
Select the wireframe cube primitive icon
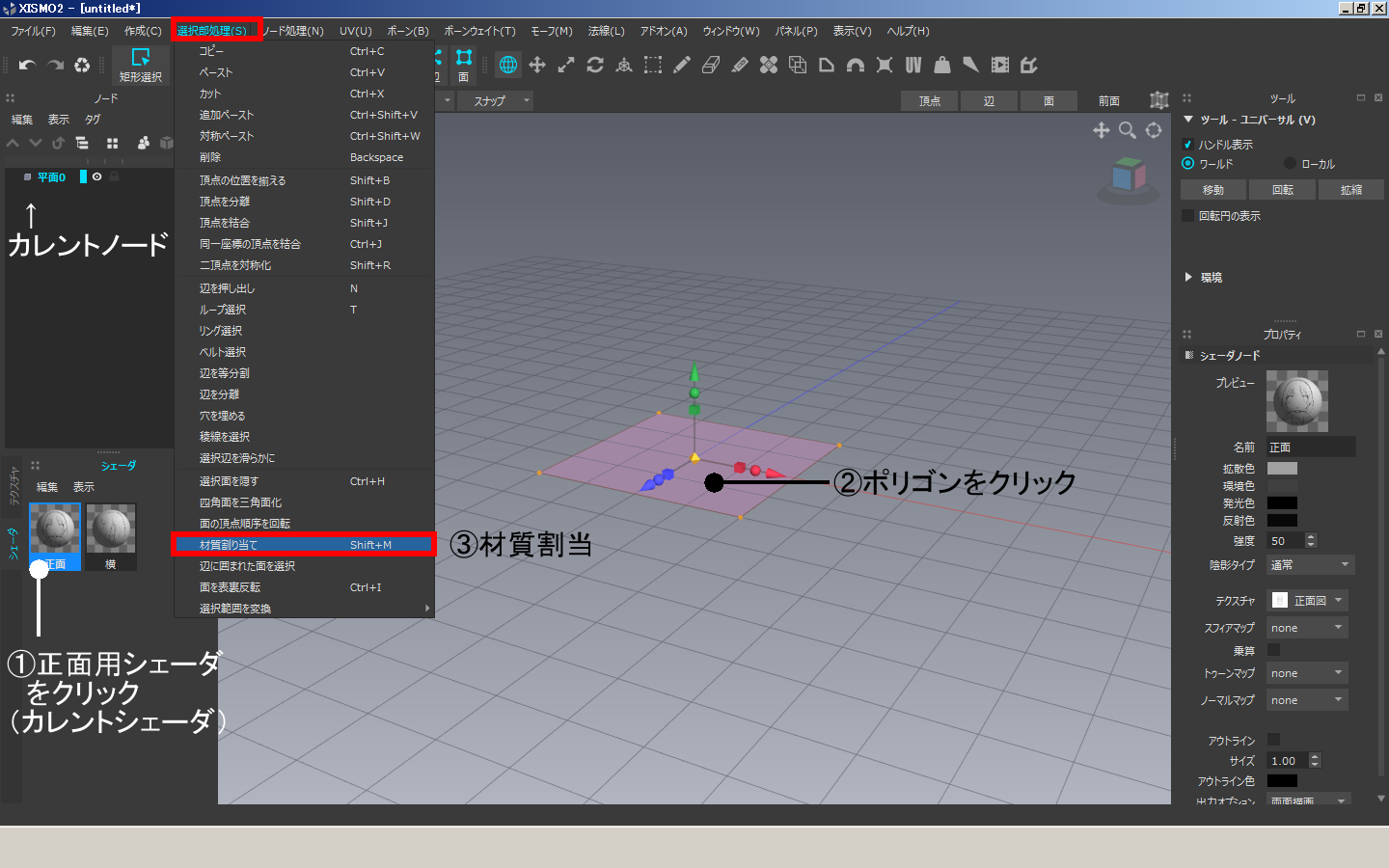point(798,65)
